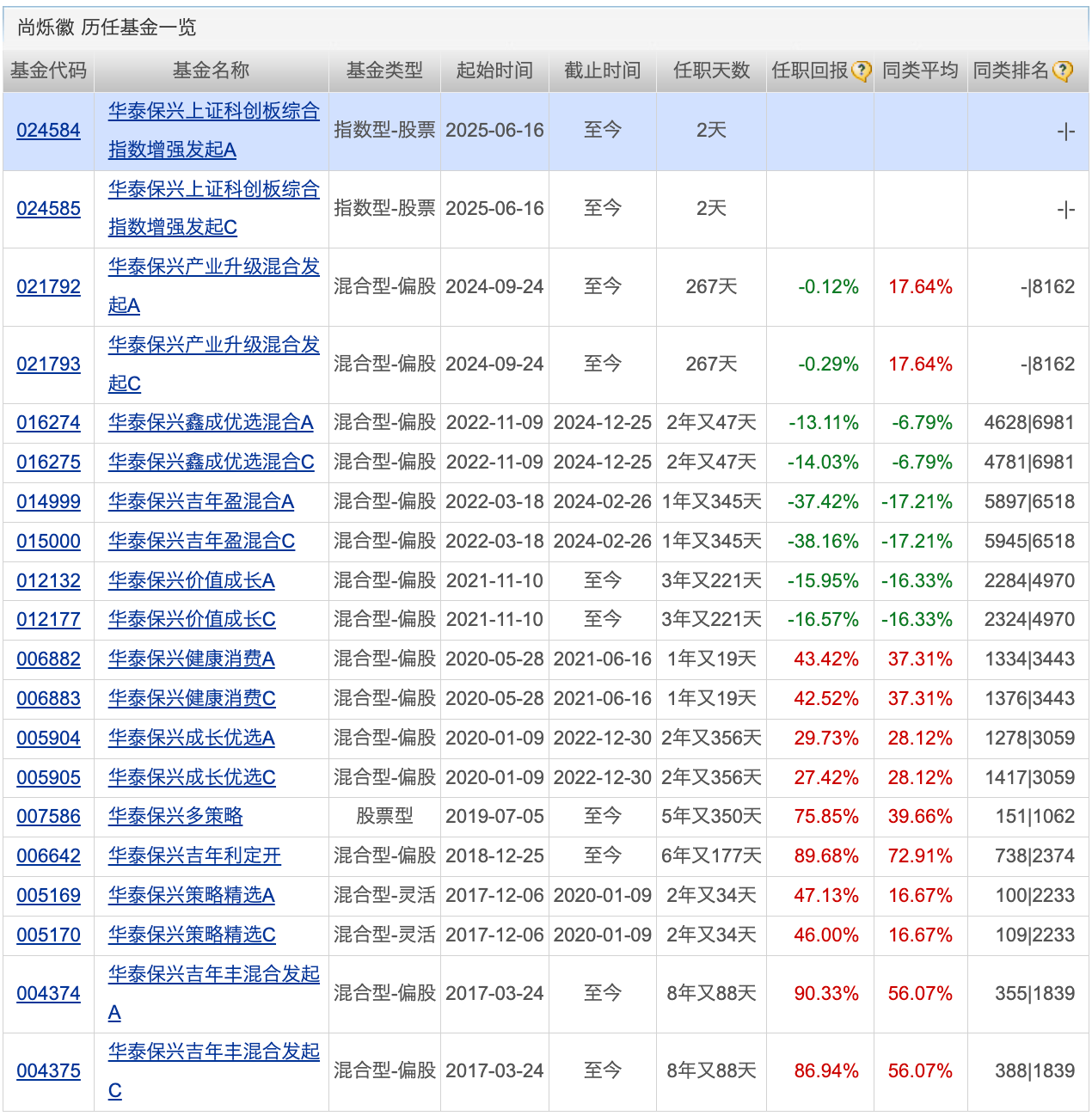Open 华泰保兴策略精选C link
This screenshot has height=1116, width=1092.
[x=192, y=935]
